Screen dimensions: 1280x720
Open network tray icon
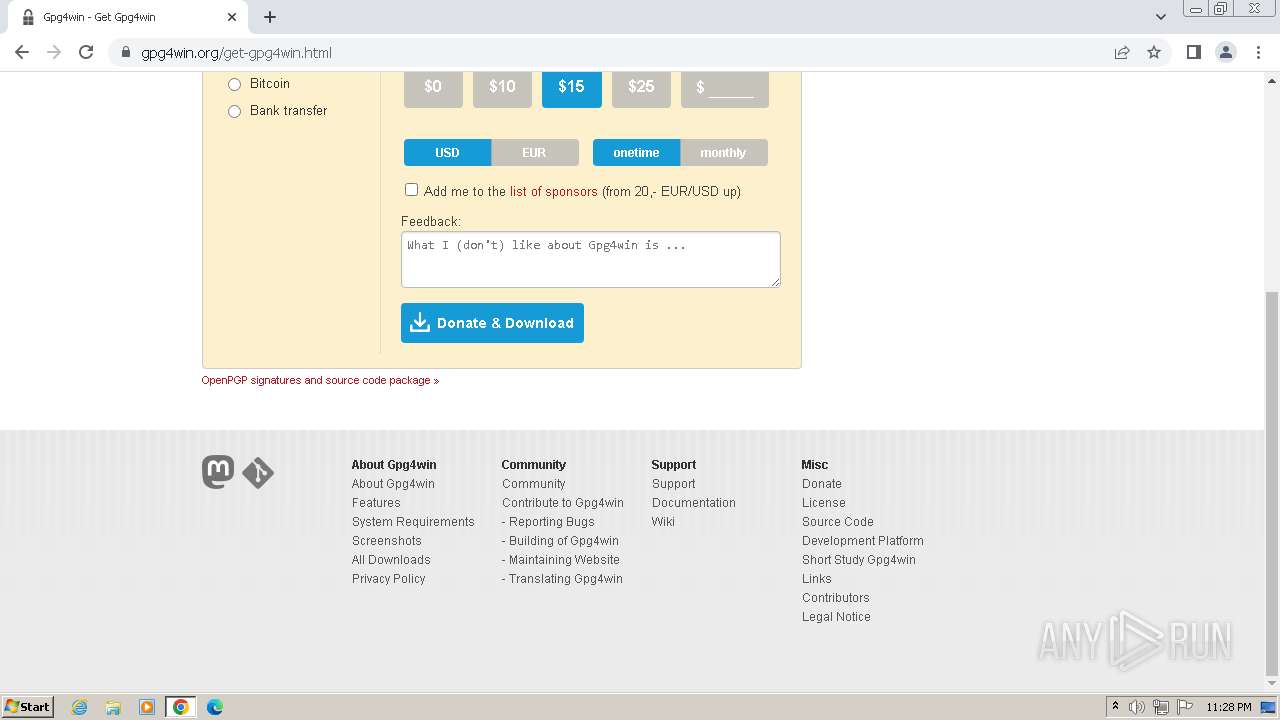(1161, 707)
